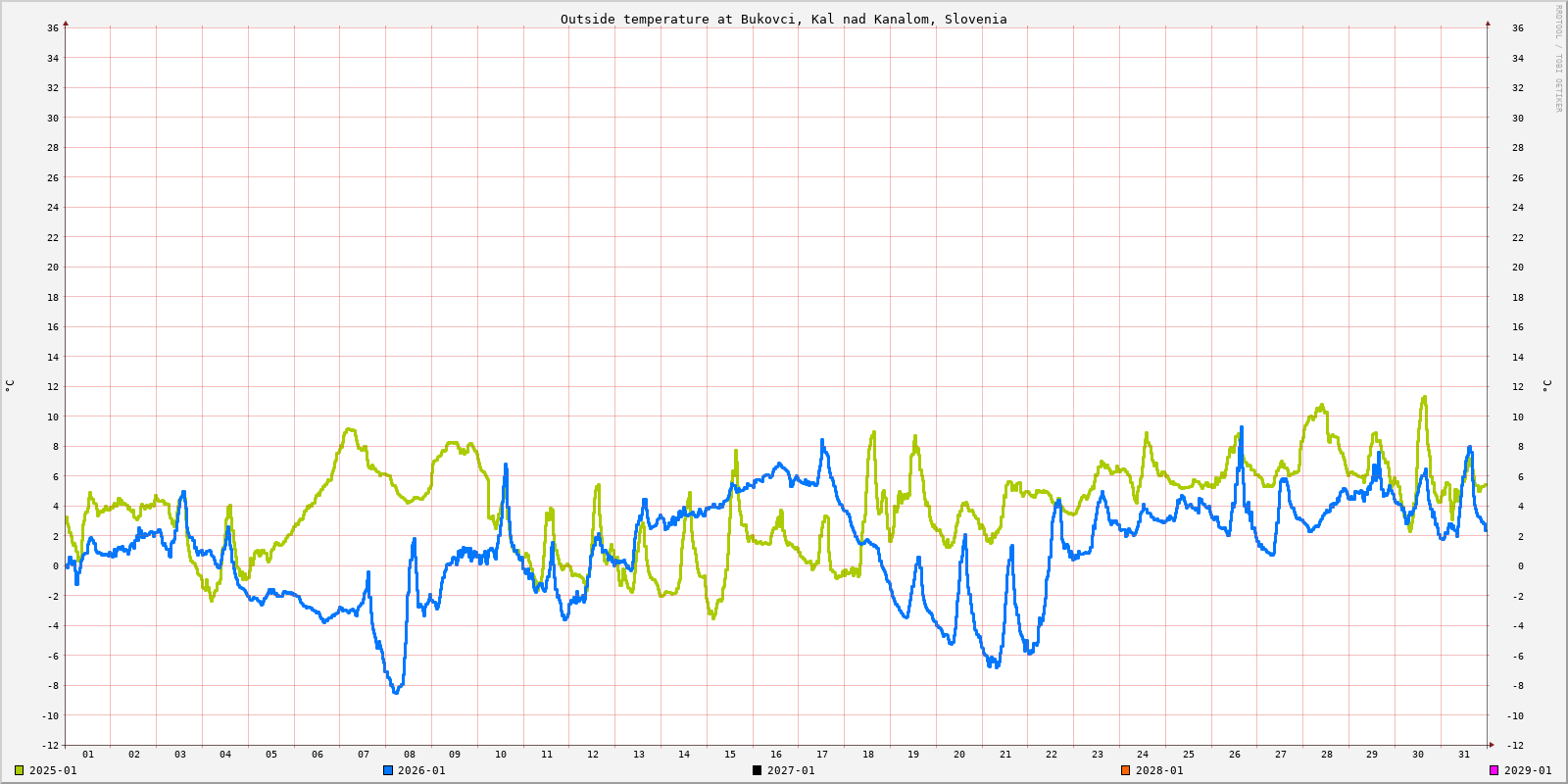
Task: Click the "20" label on the right y-axis
Action: click(1518, 268)
